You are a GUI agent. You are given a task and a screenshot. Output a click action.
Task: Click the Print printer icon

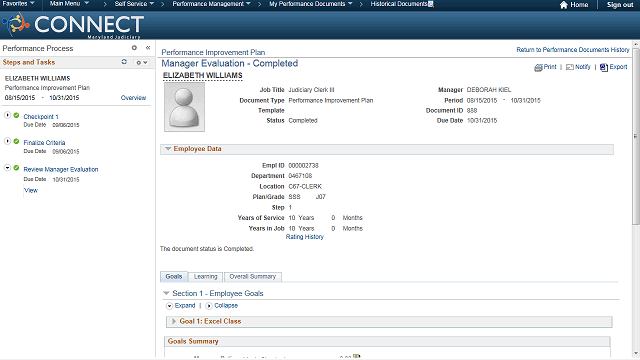point(538,67)
